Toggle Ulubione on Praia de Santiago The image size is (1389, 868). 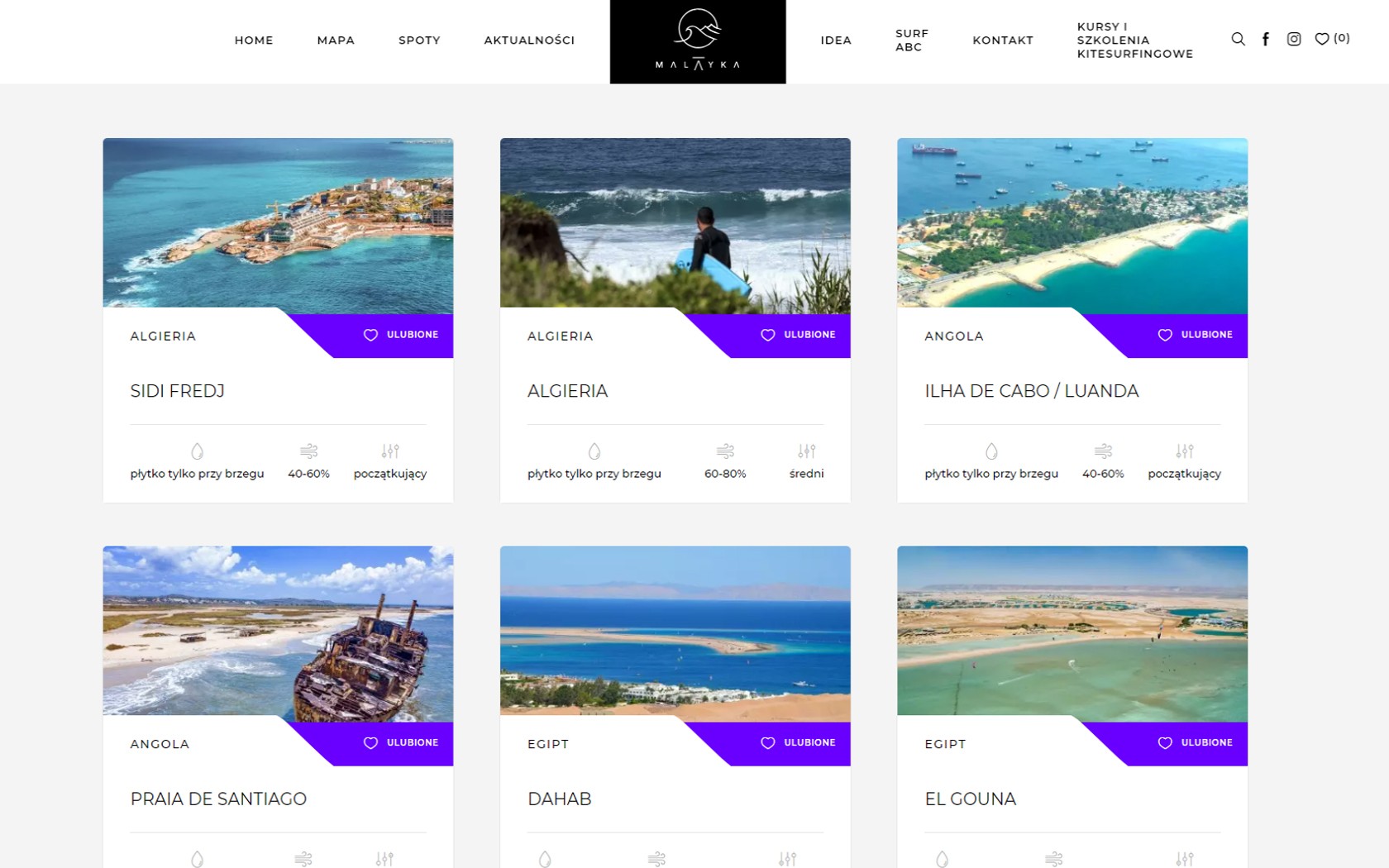pos(401,742)
